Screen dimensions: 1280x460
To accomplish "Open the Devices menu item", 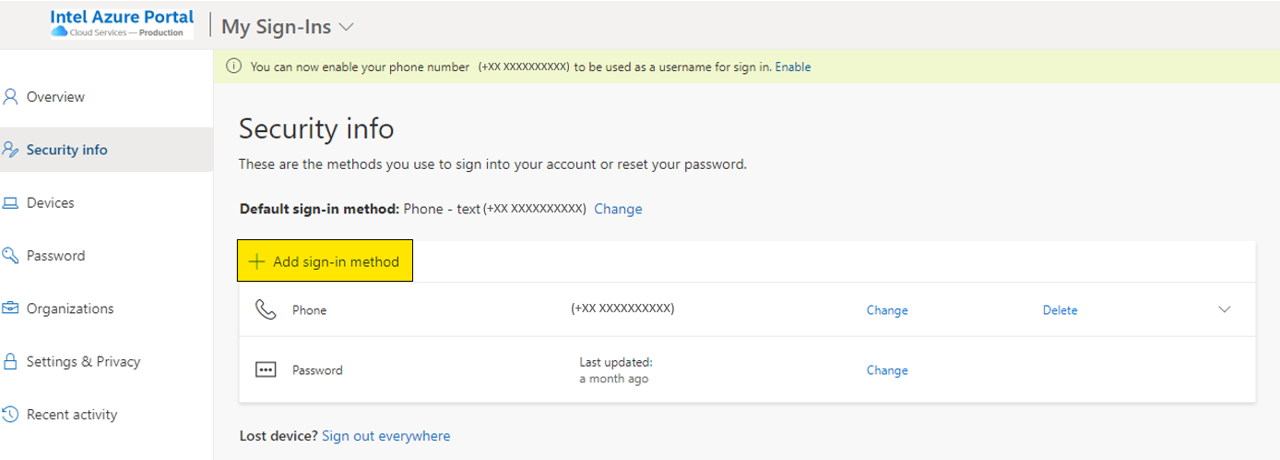I will (x=50, y=203).
